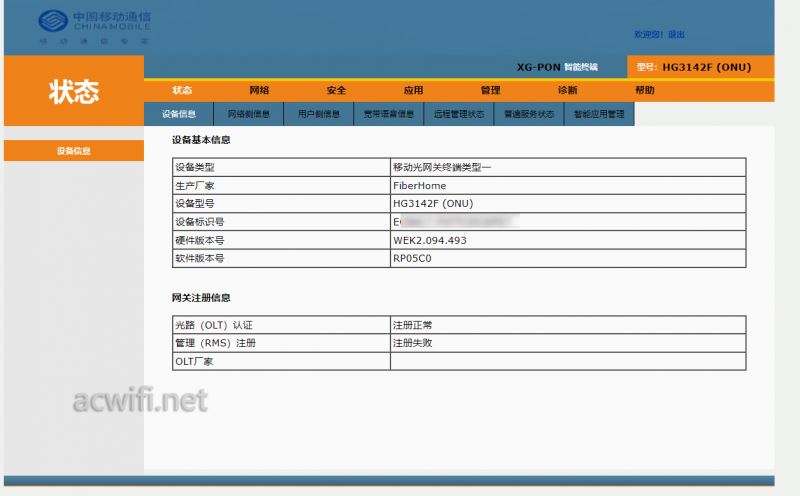The width and height of the screenshot is (800, 496).
Task: Open the 用户侧信息 tab
Action: pos(319,114)
